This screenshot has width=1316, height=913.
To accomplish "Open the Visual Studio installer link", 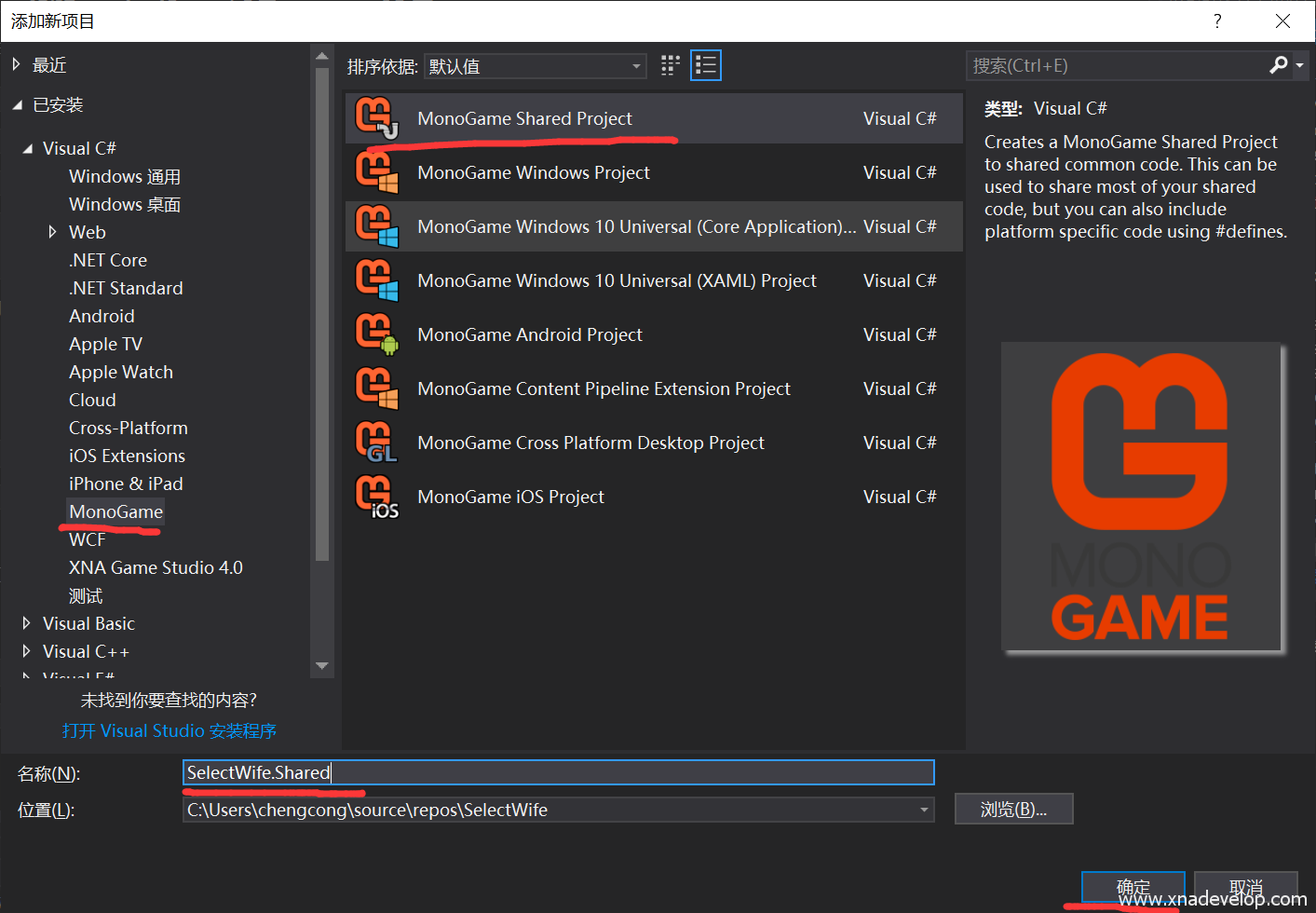I will [170, 730].
